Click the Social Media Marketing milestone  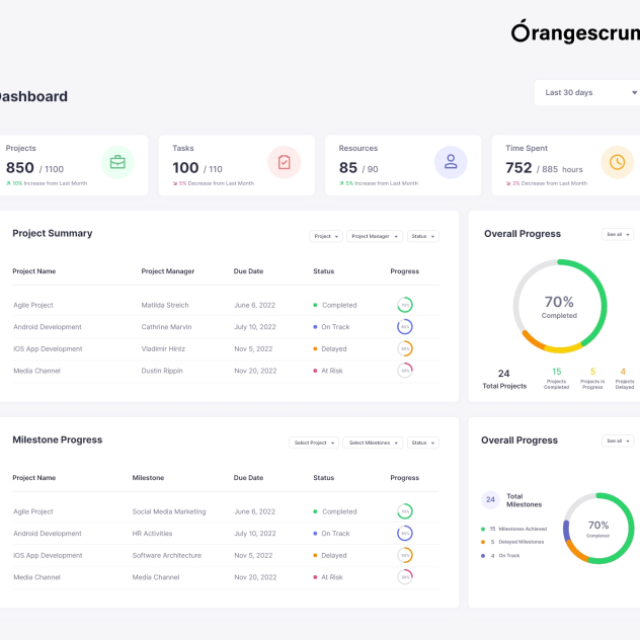click(x=169, y=512)
